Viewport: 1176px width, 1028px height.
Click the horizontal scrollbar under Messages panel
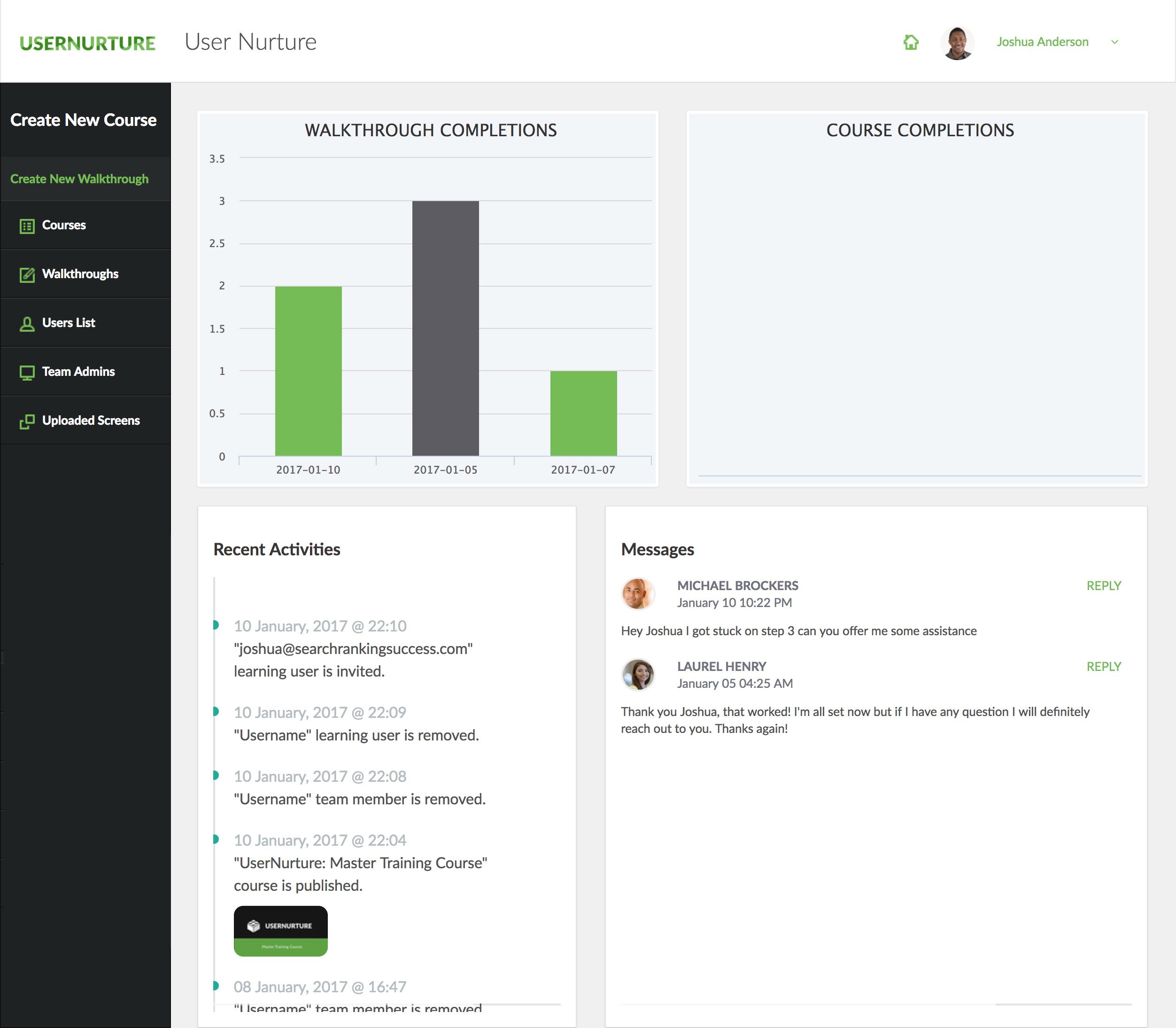(x=1063, y=1005)
